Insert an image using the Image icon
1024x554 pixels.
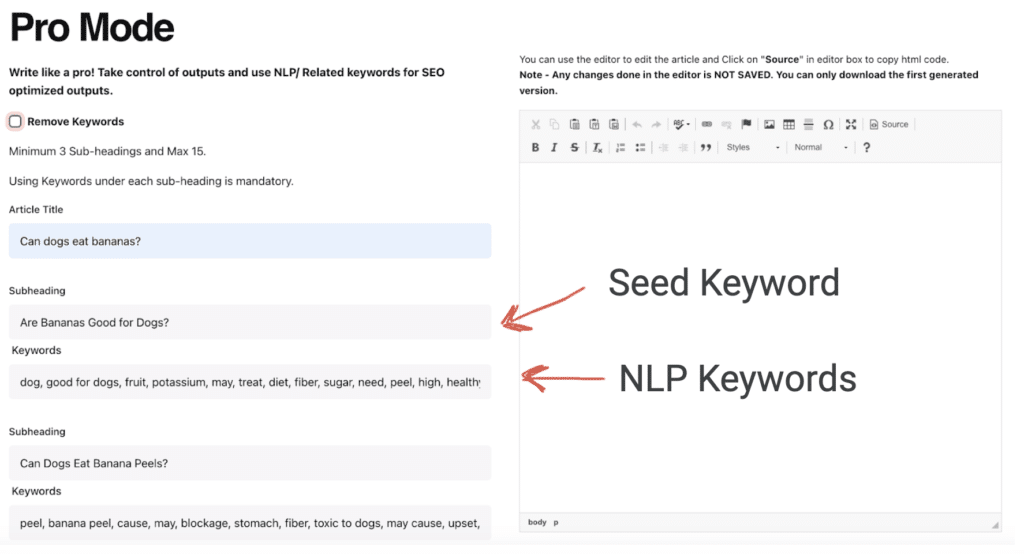click(x=769, y=125)
